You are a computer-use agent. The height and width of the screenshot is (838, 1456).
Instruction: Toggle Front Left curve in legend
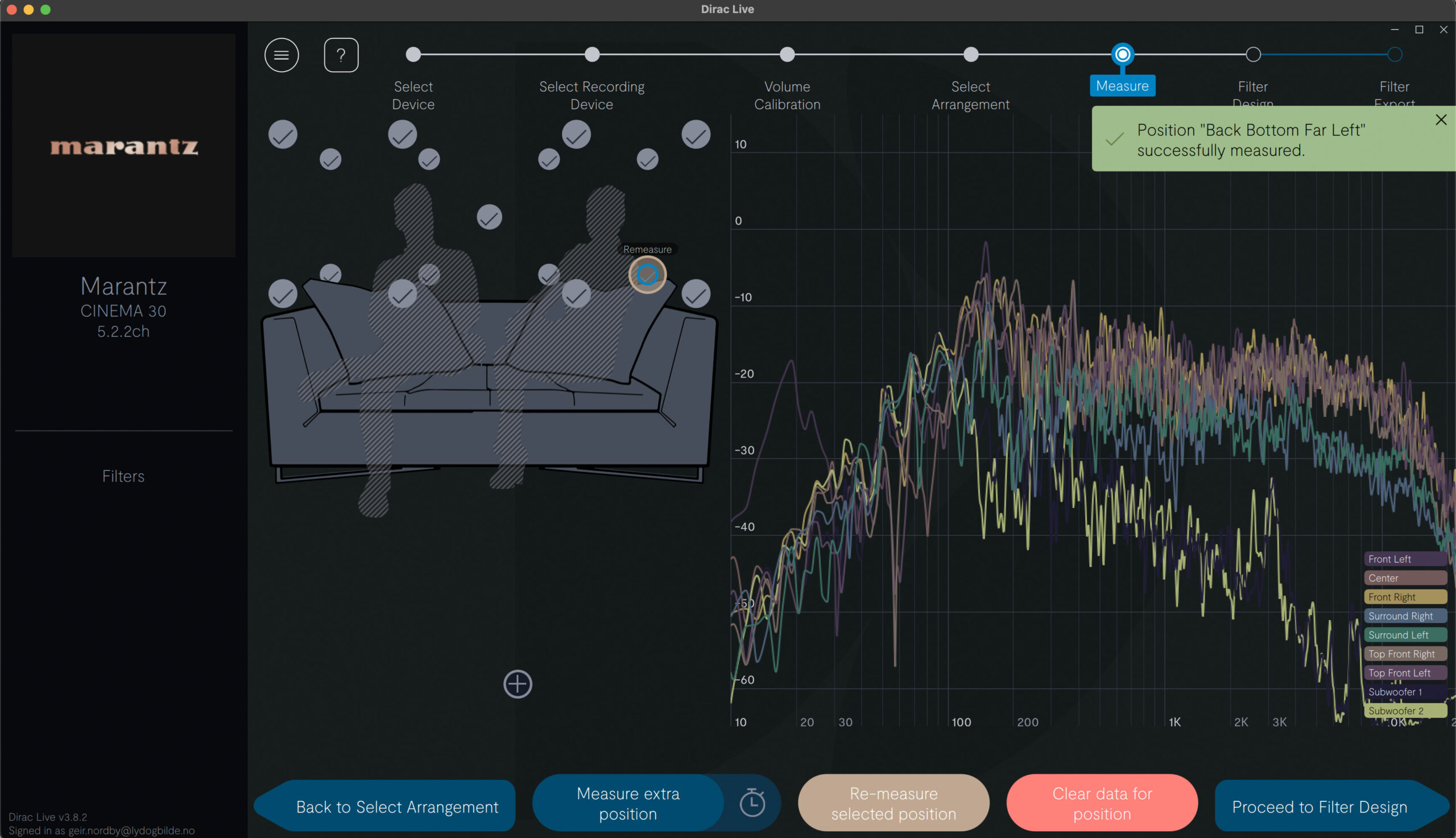coord(1405,559)
